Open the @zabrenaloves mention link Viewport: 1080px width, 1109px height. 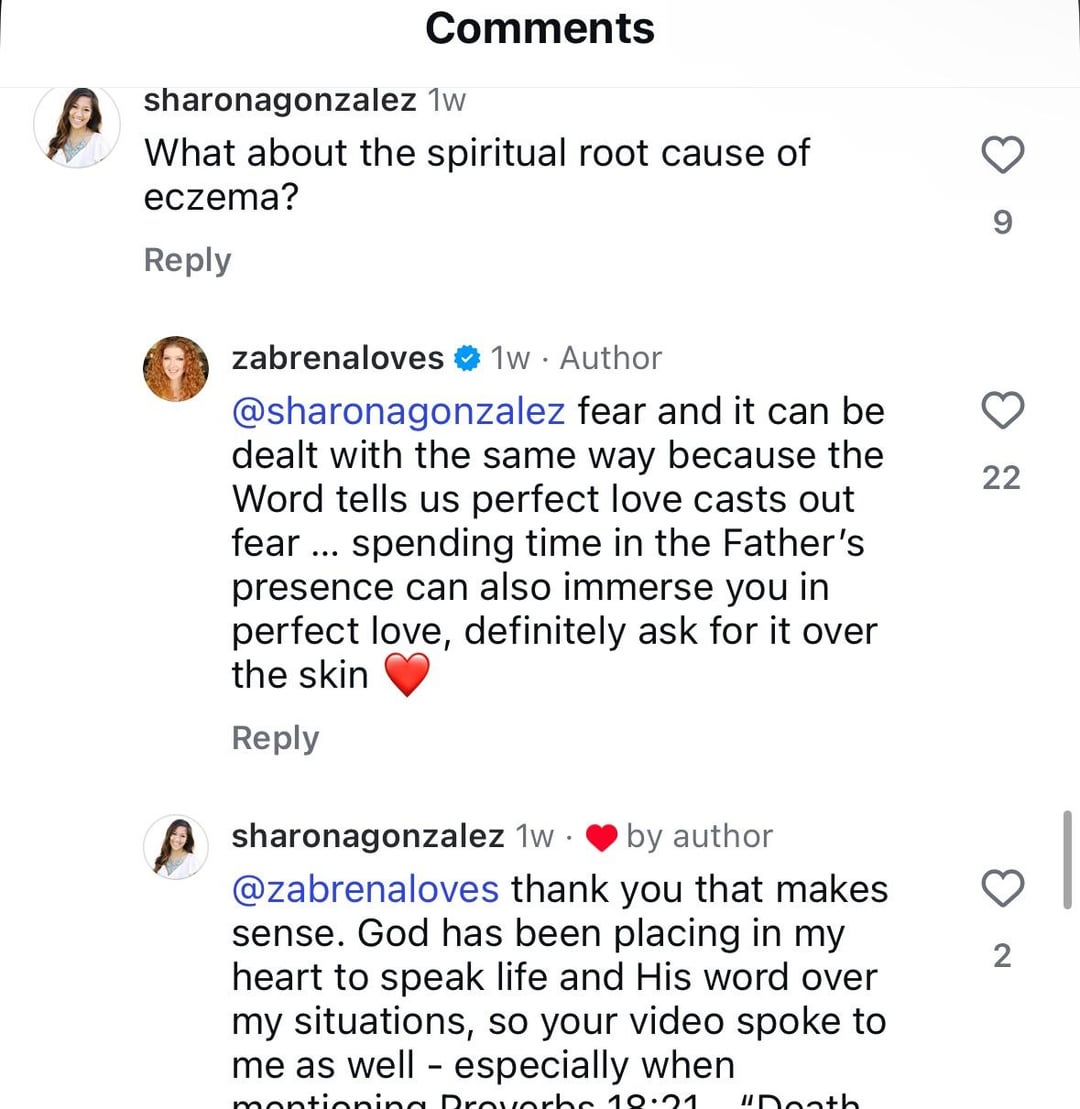coord(365,889)
